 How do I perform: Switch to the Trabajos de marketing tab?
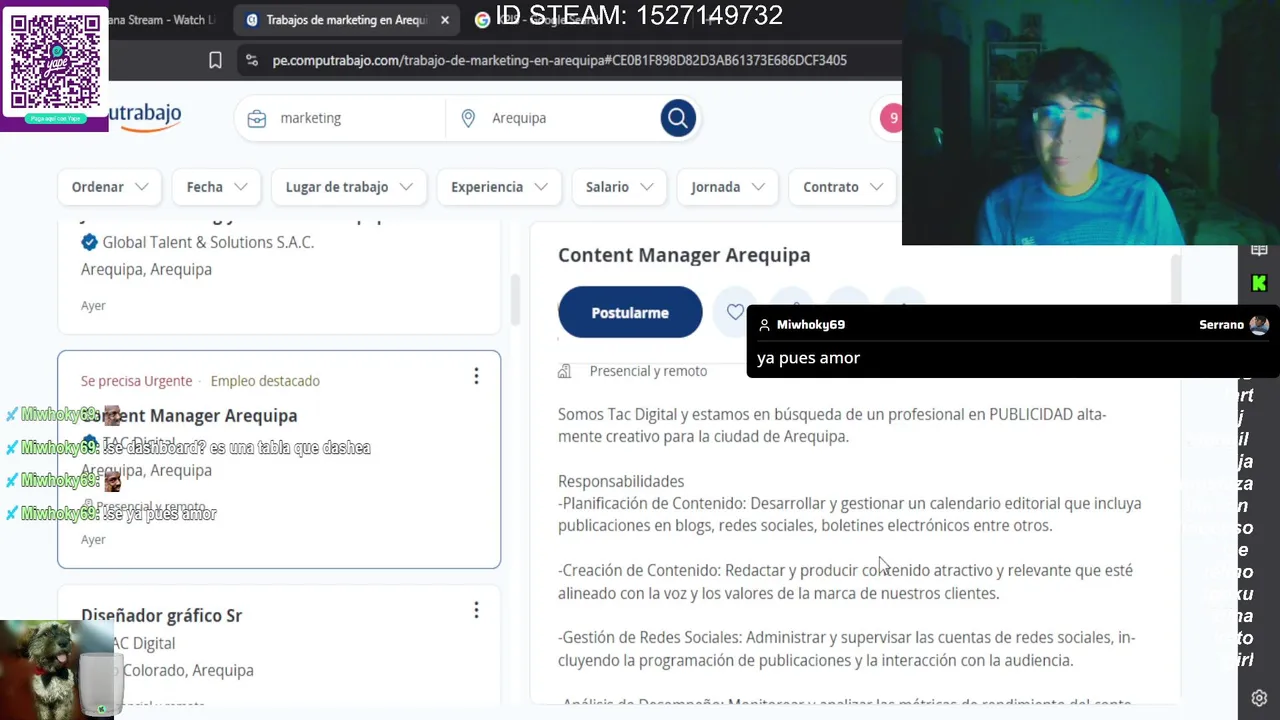(x=346, y=20)
